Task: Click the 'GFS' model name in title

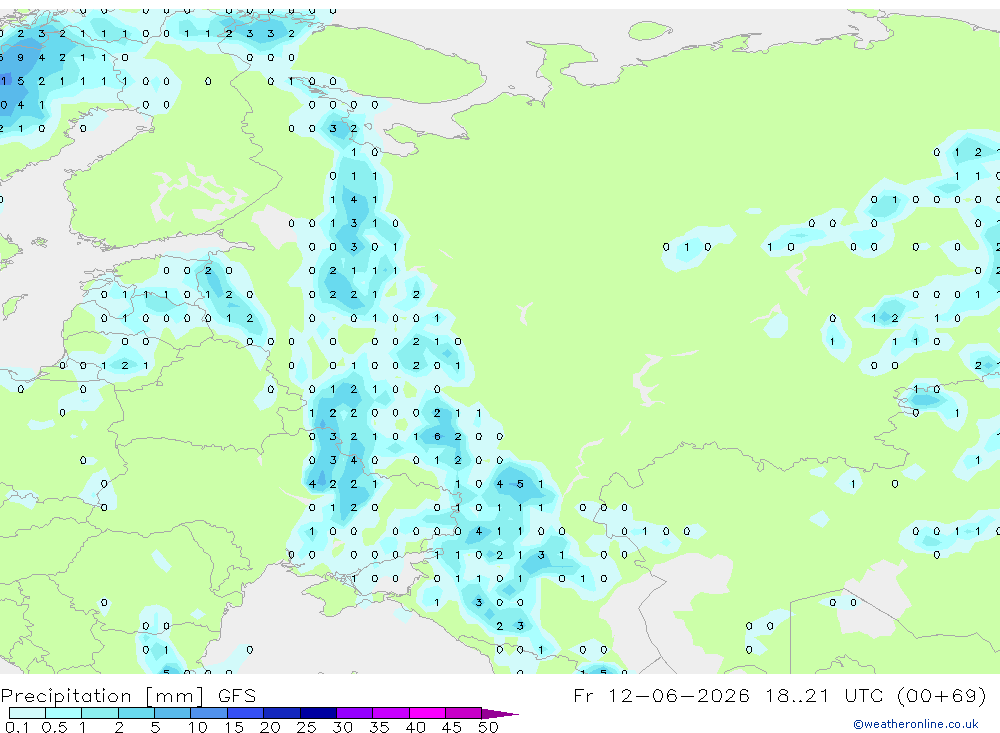Action: coord(237,695)
